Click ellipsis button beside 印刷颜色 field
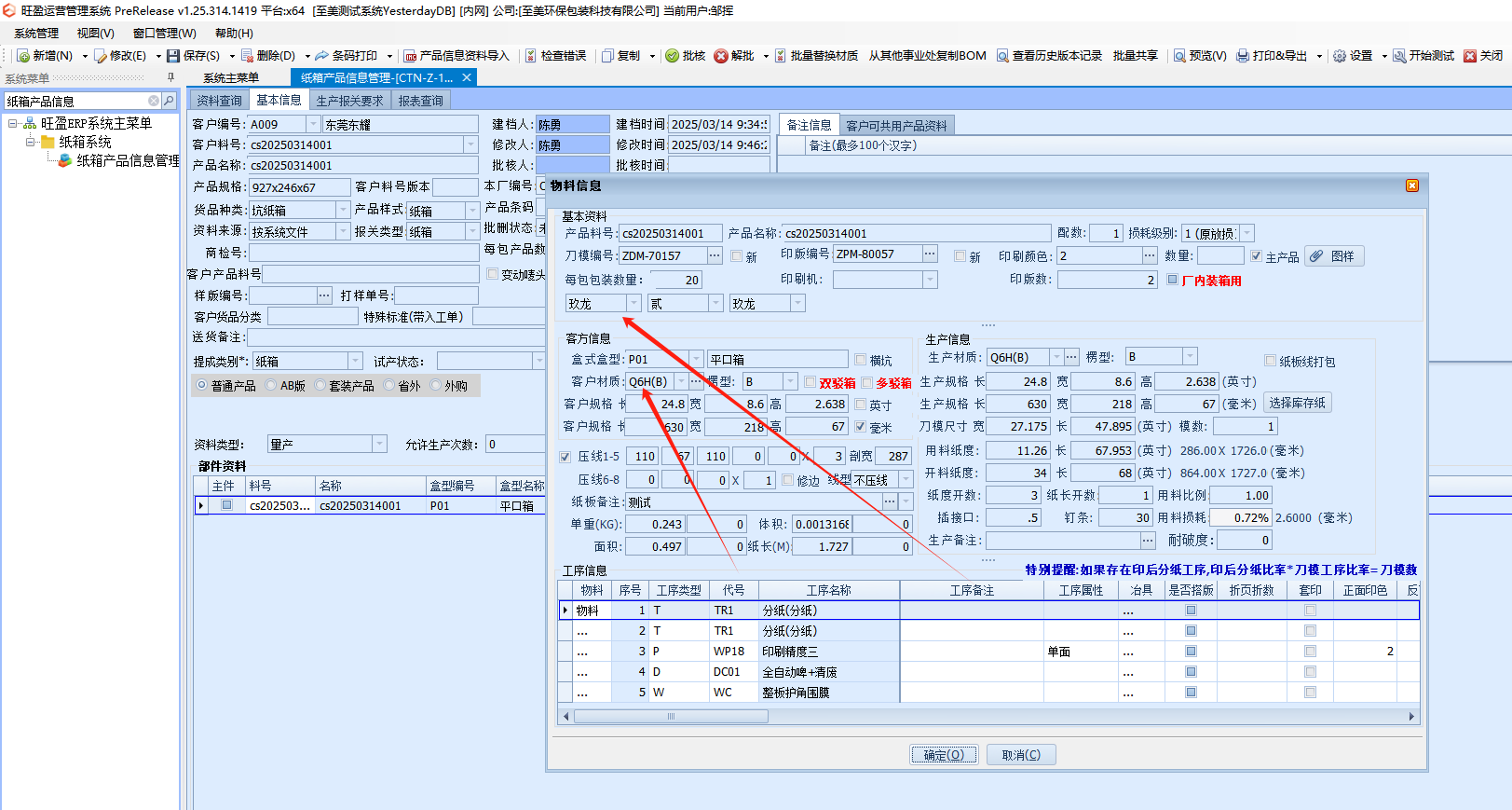The height and width of the screenshot is (810, 1512). (x=1150, y=255)
